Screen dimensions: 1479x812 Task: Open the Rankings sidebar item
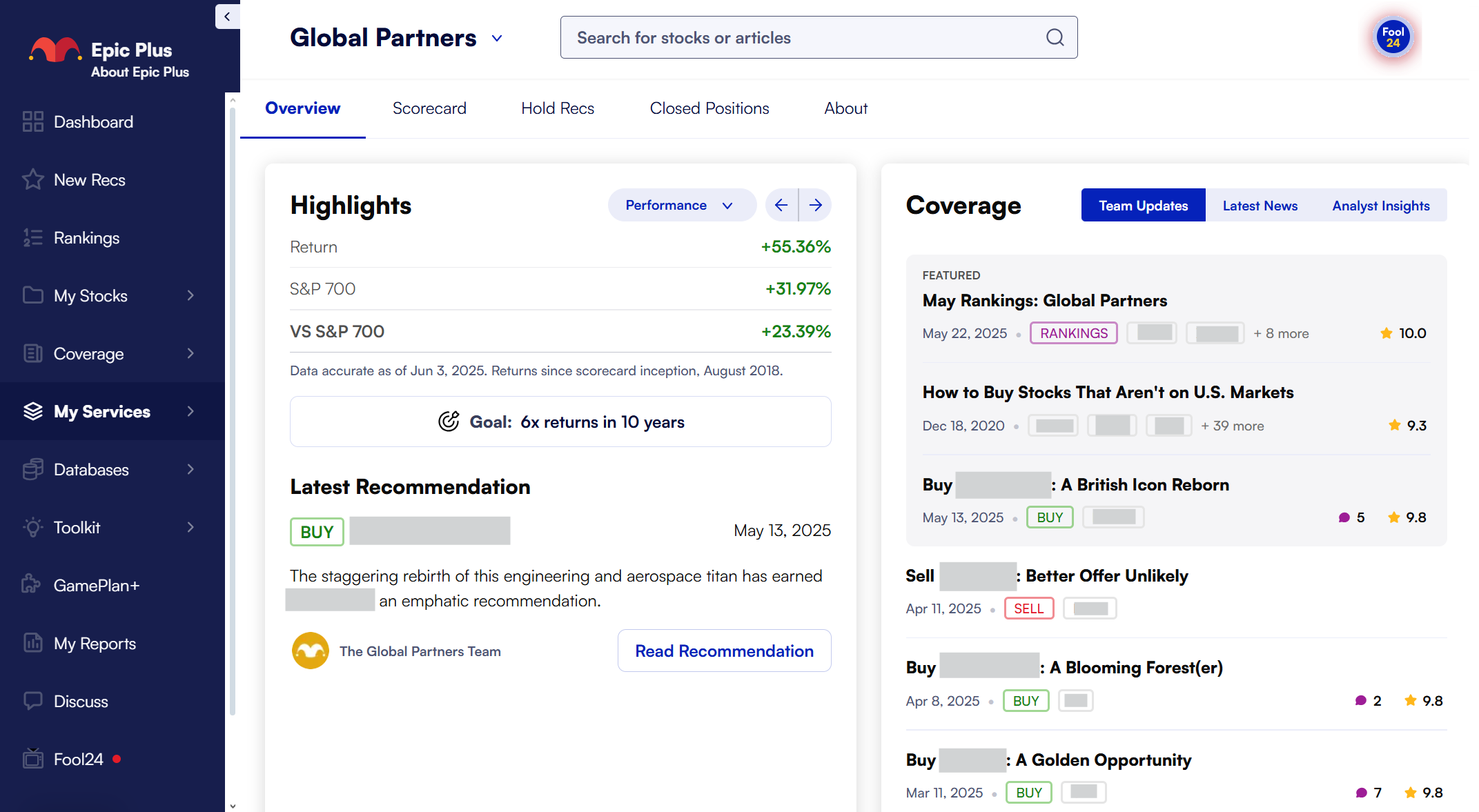click(x=33, y=237)
